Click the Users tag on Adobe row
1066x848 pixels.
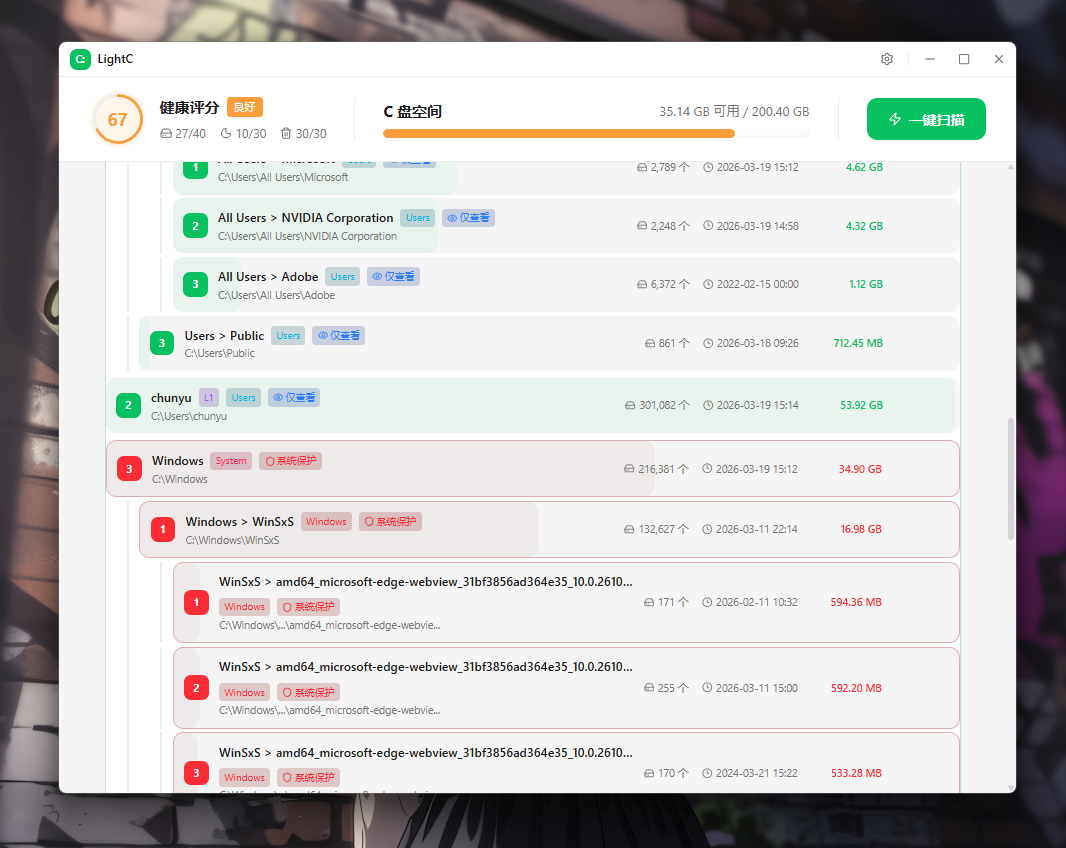(343, 276)
